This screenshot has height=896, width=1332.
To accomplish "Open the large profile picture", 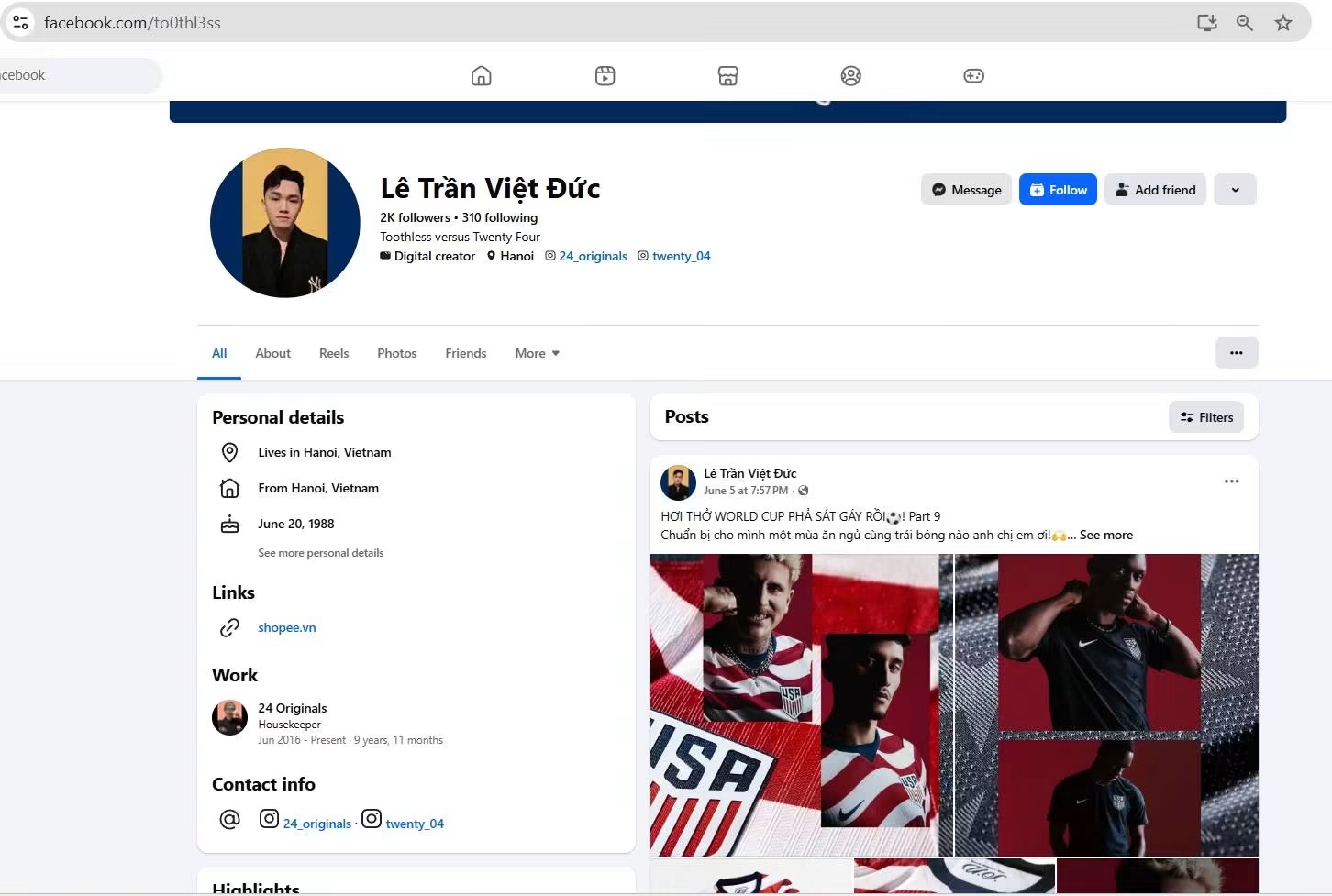I will click(285, 223).
